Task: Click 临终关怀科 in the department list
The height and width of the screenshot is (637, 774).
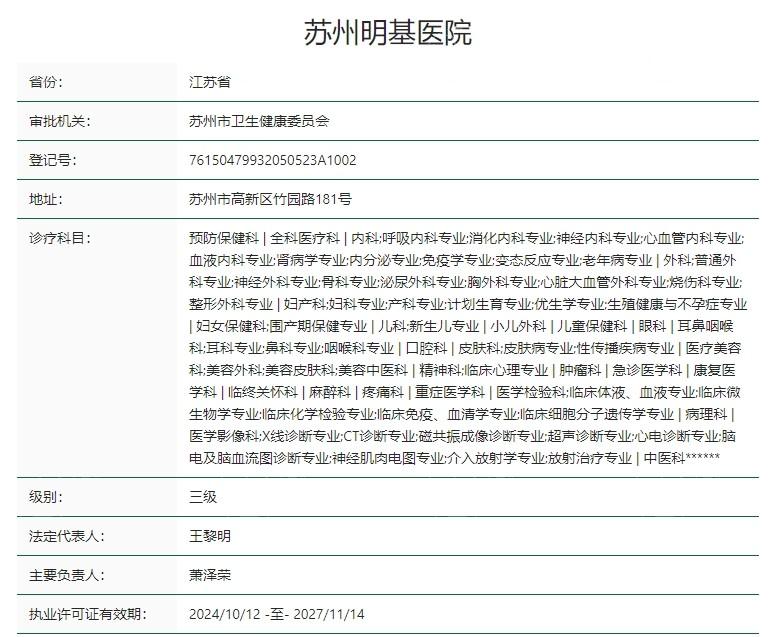Action: [263, 392]
